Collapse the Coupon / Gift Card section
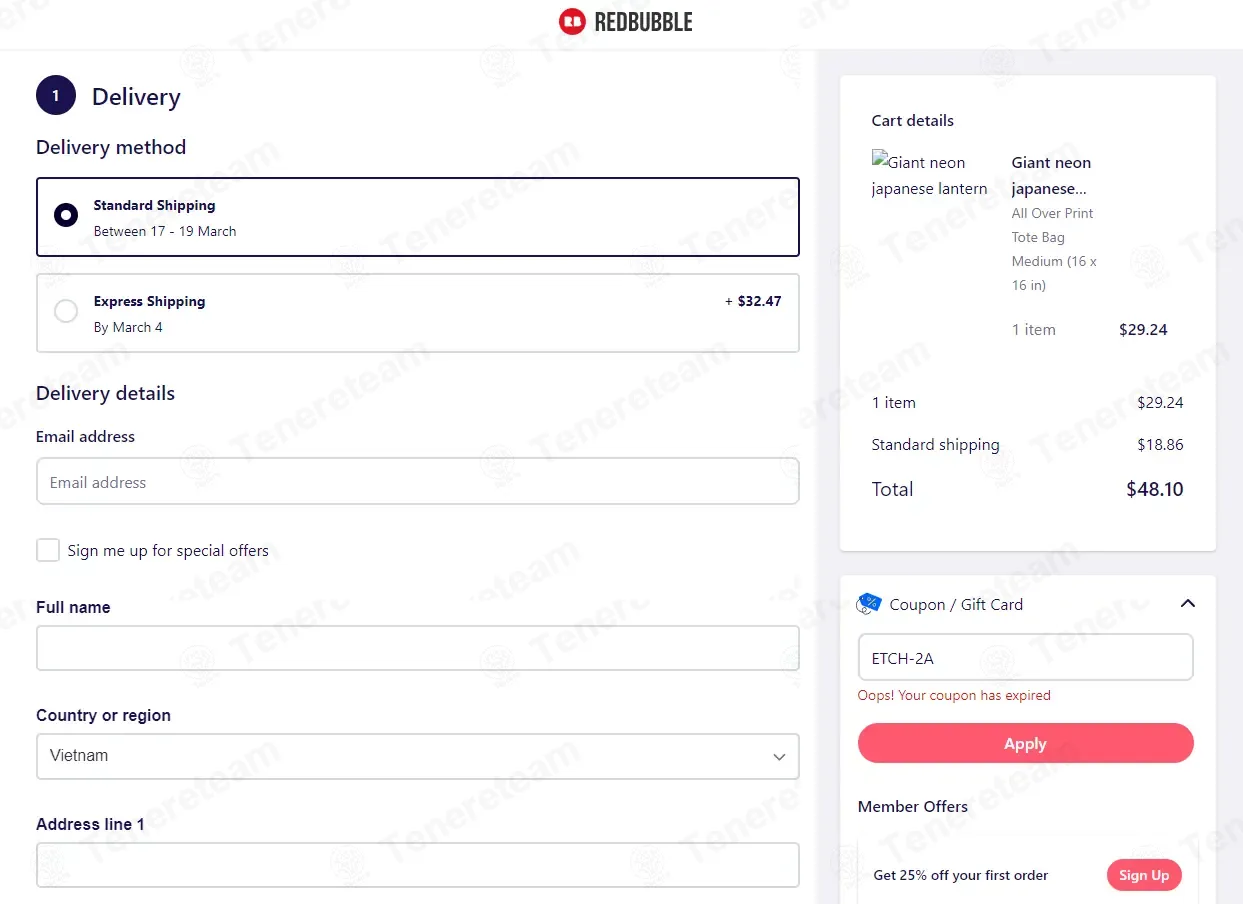Viewport: 1243px width, 904px height. (1188, 603)
